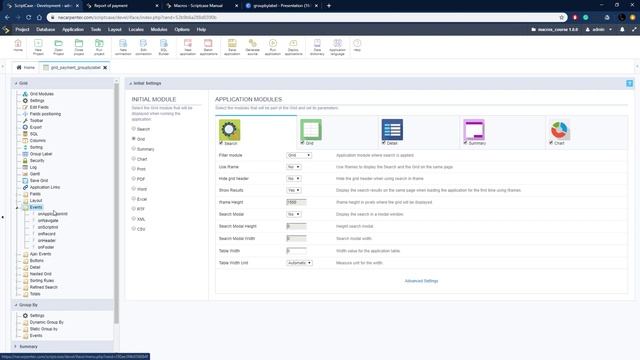Click the Home toolbar icon

pyautogui.click(x=18, y=46)
